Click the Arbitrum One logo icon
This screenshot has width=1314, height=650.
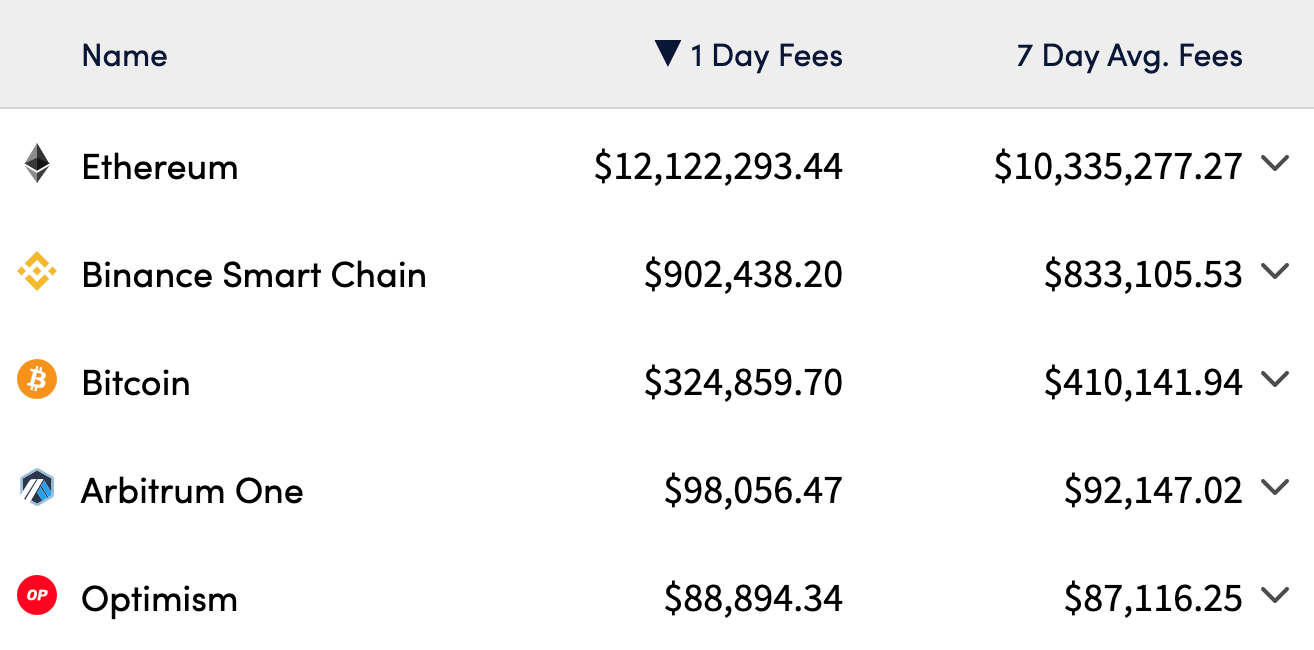pos(37,489)
